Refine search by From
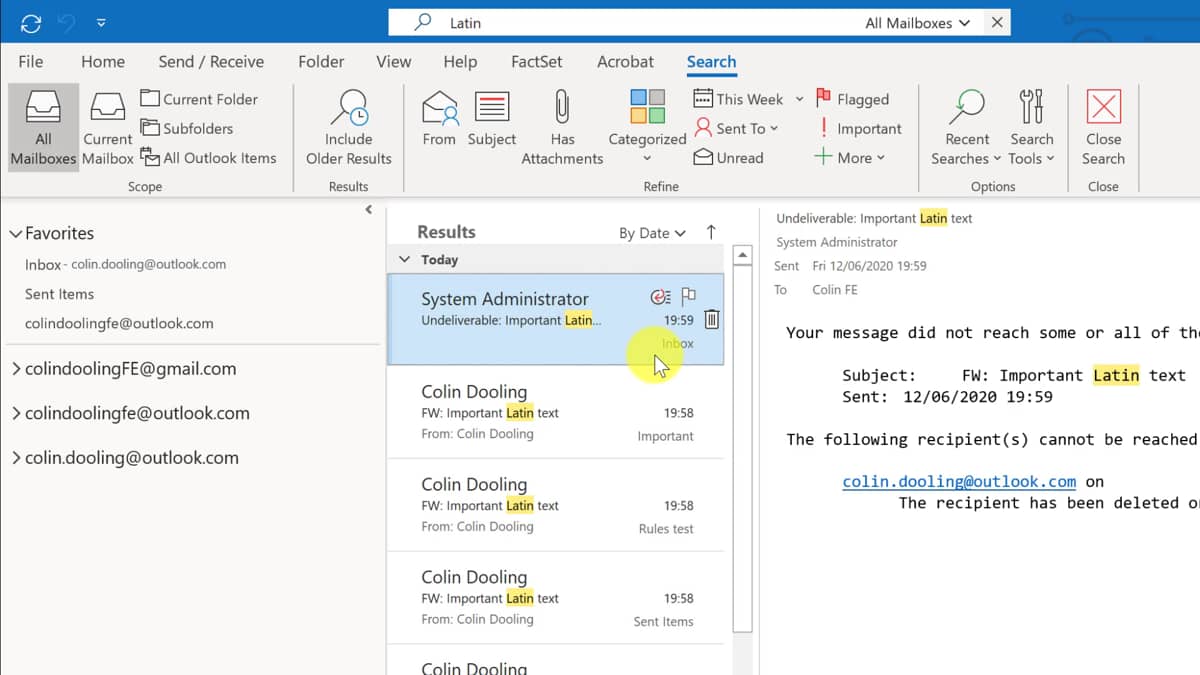Viewport: 1200px width, 675px height. click(x=439, y=119)
